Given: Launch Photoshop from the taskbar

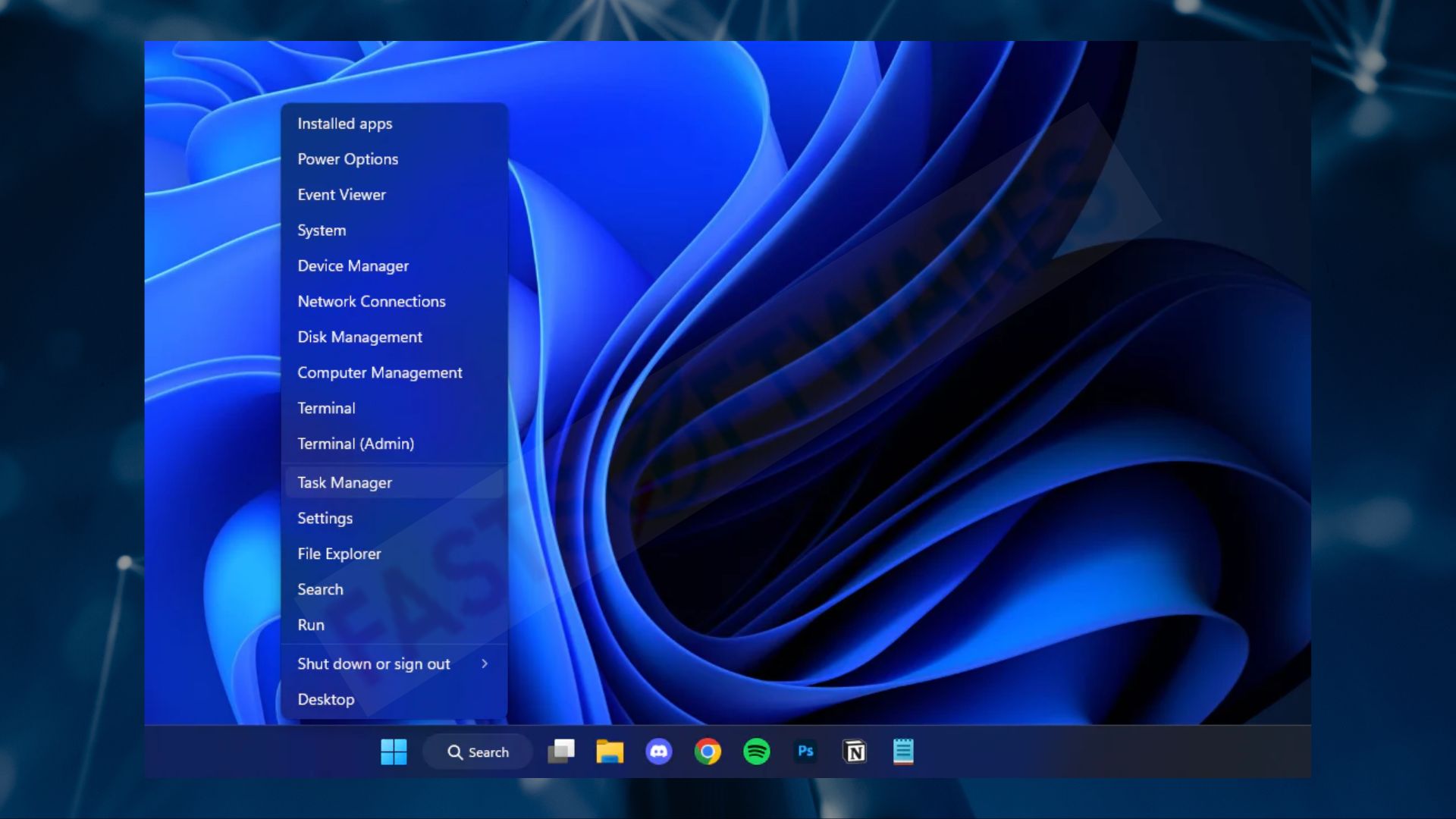Looking at the screenshot, I should coord(805,752).
